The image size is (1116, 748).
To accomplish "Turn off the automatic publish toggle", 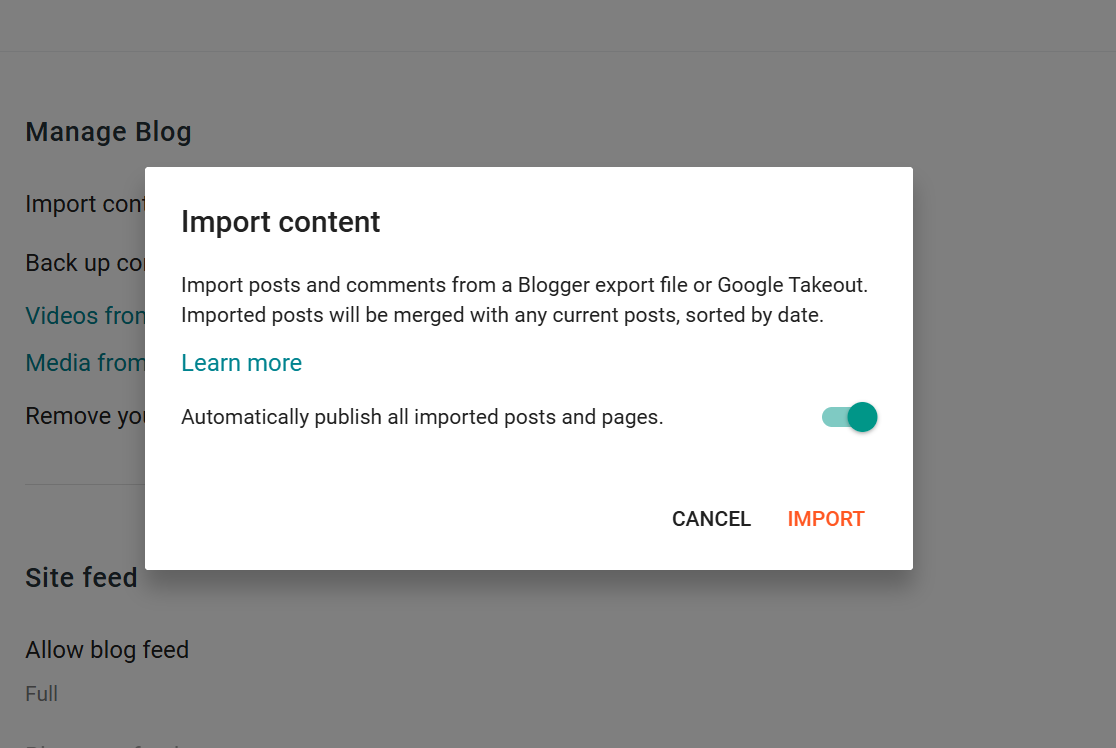I will coord(849,417).
